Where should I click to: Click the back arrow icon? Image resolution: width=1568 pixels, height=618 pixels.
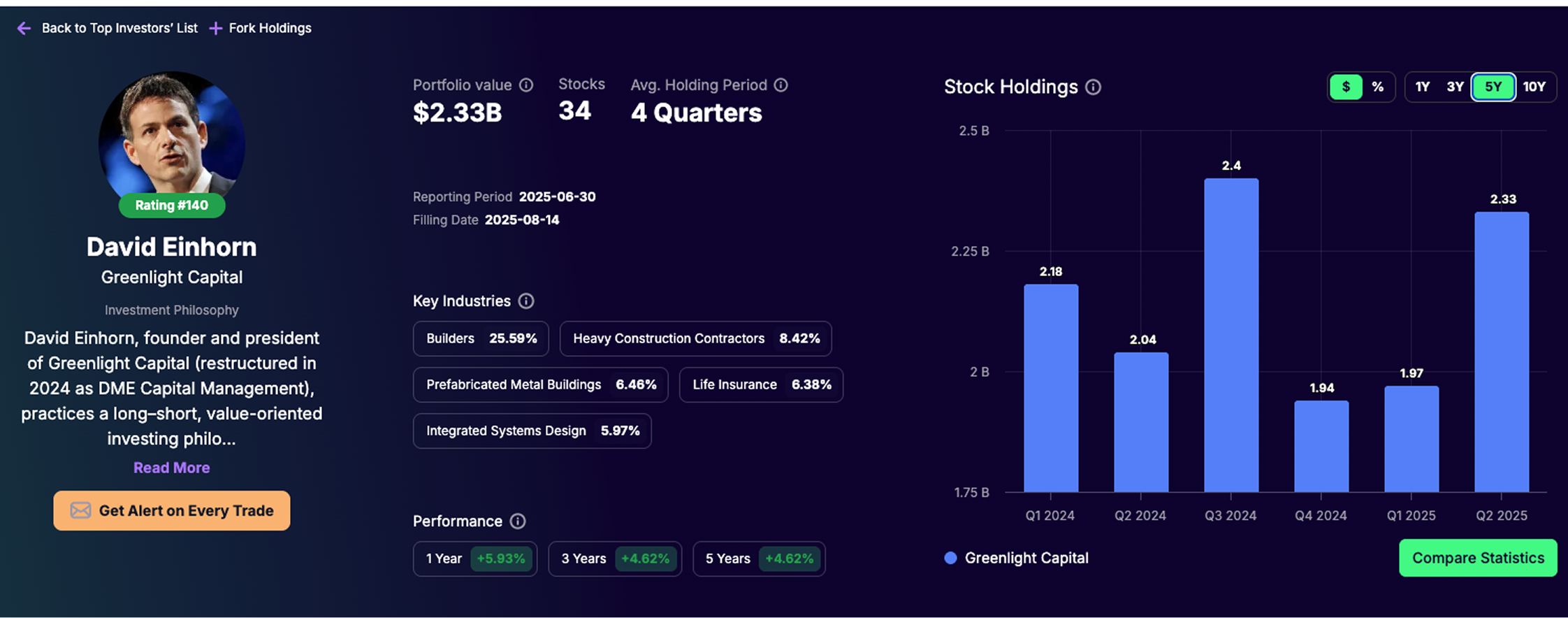(x=24, y=28)
